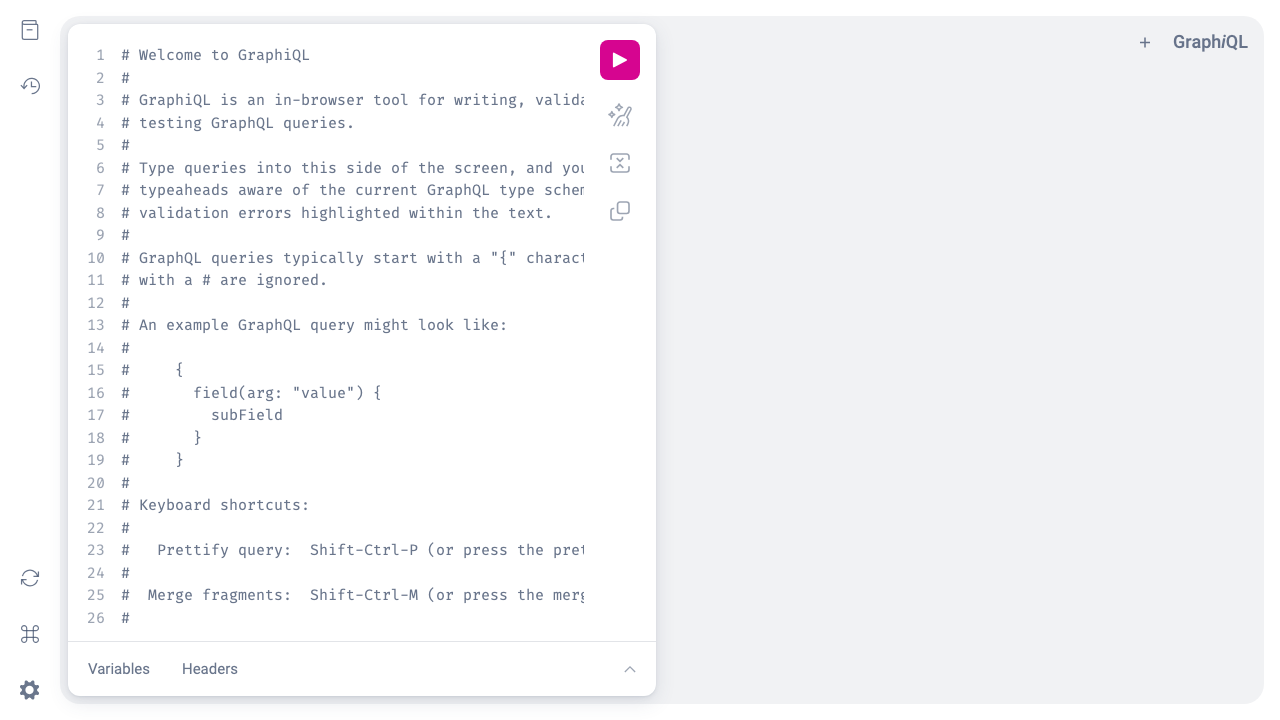The height and width of the screenshot is (720, 1280).
Task: Click the Prettify query icon
Action: pos(620,115)
